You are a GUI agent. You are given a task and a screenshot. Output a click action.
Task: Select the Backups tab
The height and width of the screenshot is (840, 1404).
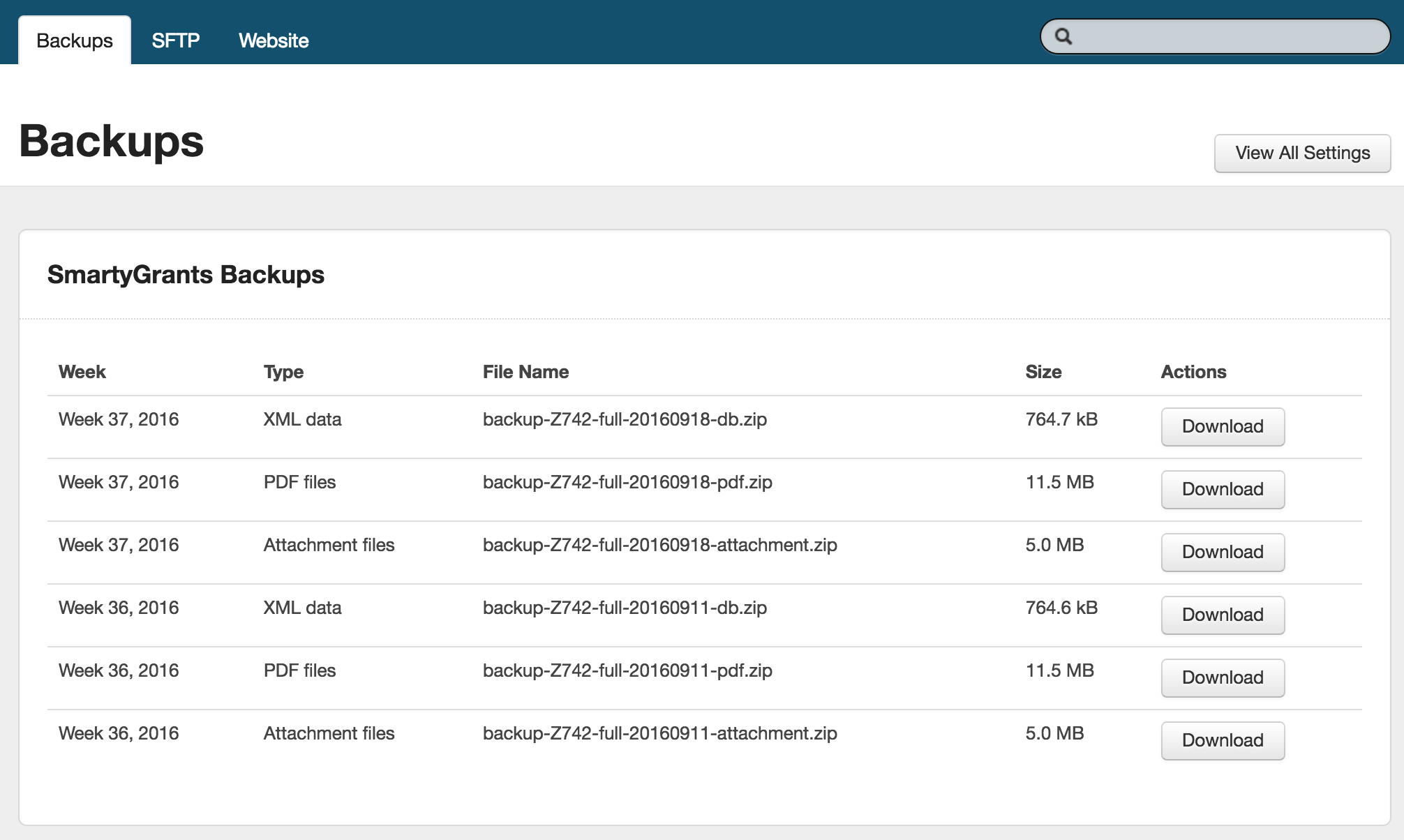pyautogui.click(x=75, y=40)
